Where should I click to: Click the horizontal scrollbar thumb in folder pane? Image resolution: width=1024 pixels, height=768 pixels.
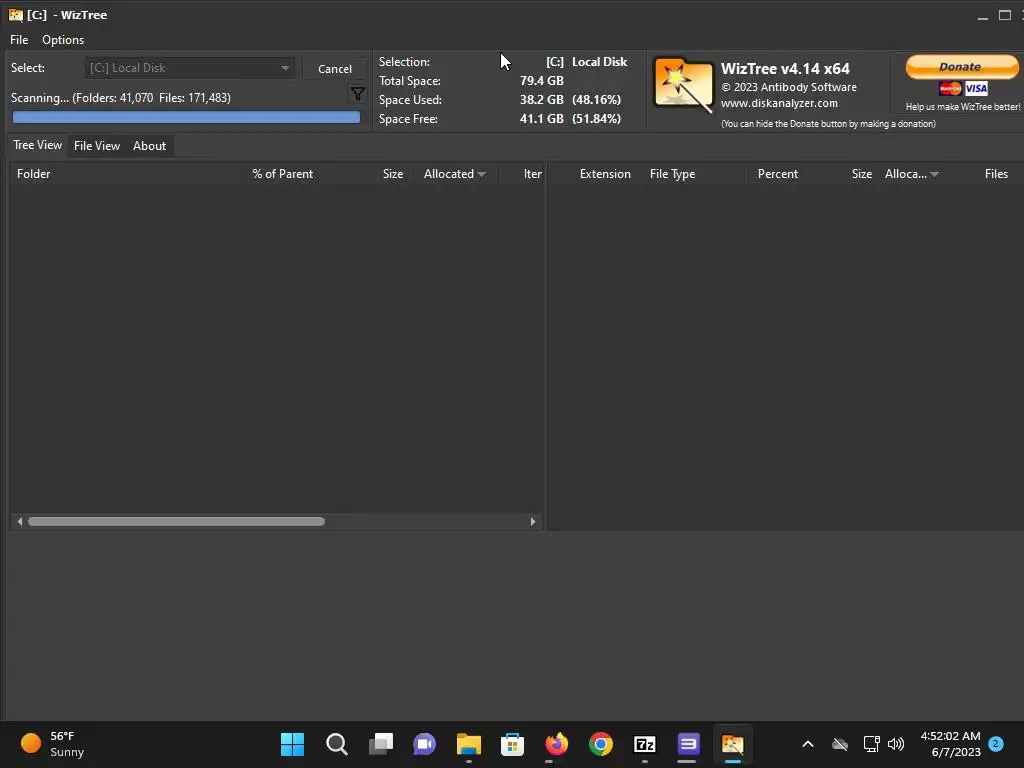point(176,521)
